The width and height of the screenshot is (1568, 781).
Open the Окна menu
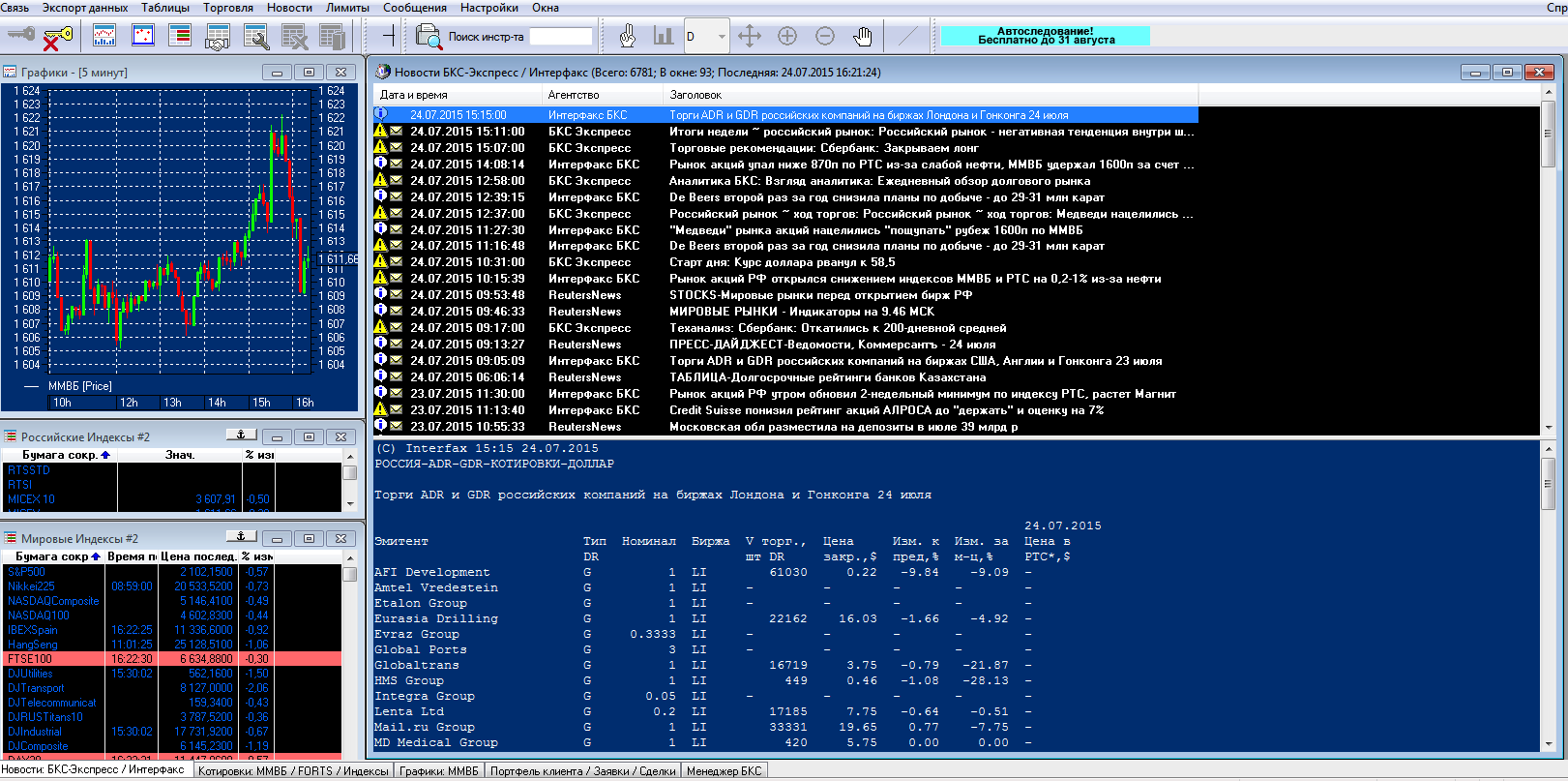coord(546,8)
